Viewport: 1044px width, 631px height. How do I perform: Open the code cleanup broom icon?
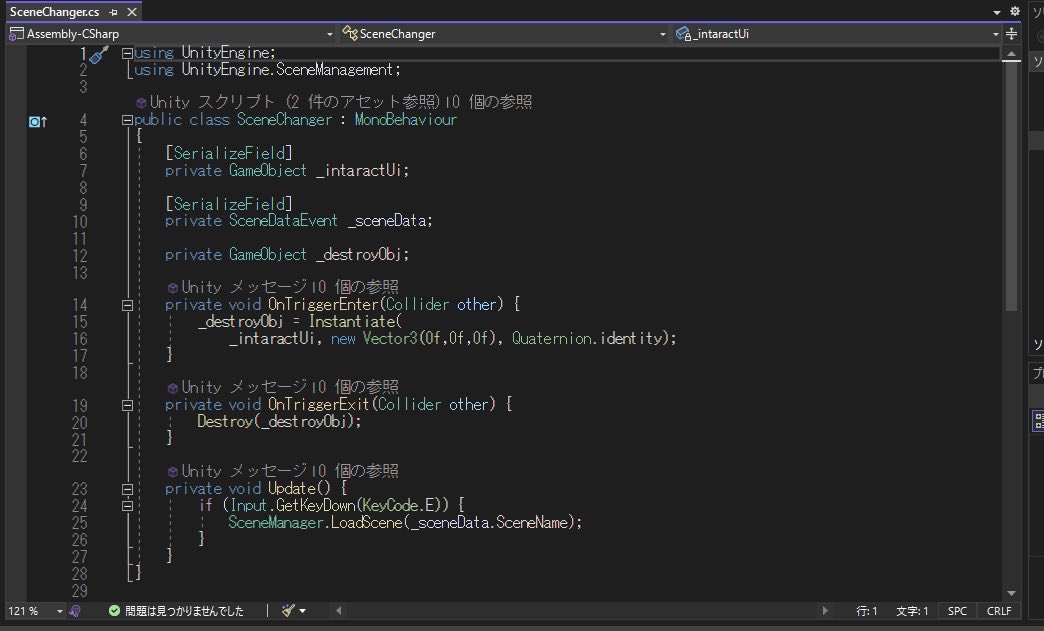(288, 610)
